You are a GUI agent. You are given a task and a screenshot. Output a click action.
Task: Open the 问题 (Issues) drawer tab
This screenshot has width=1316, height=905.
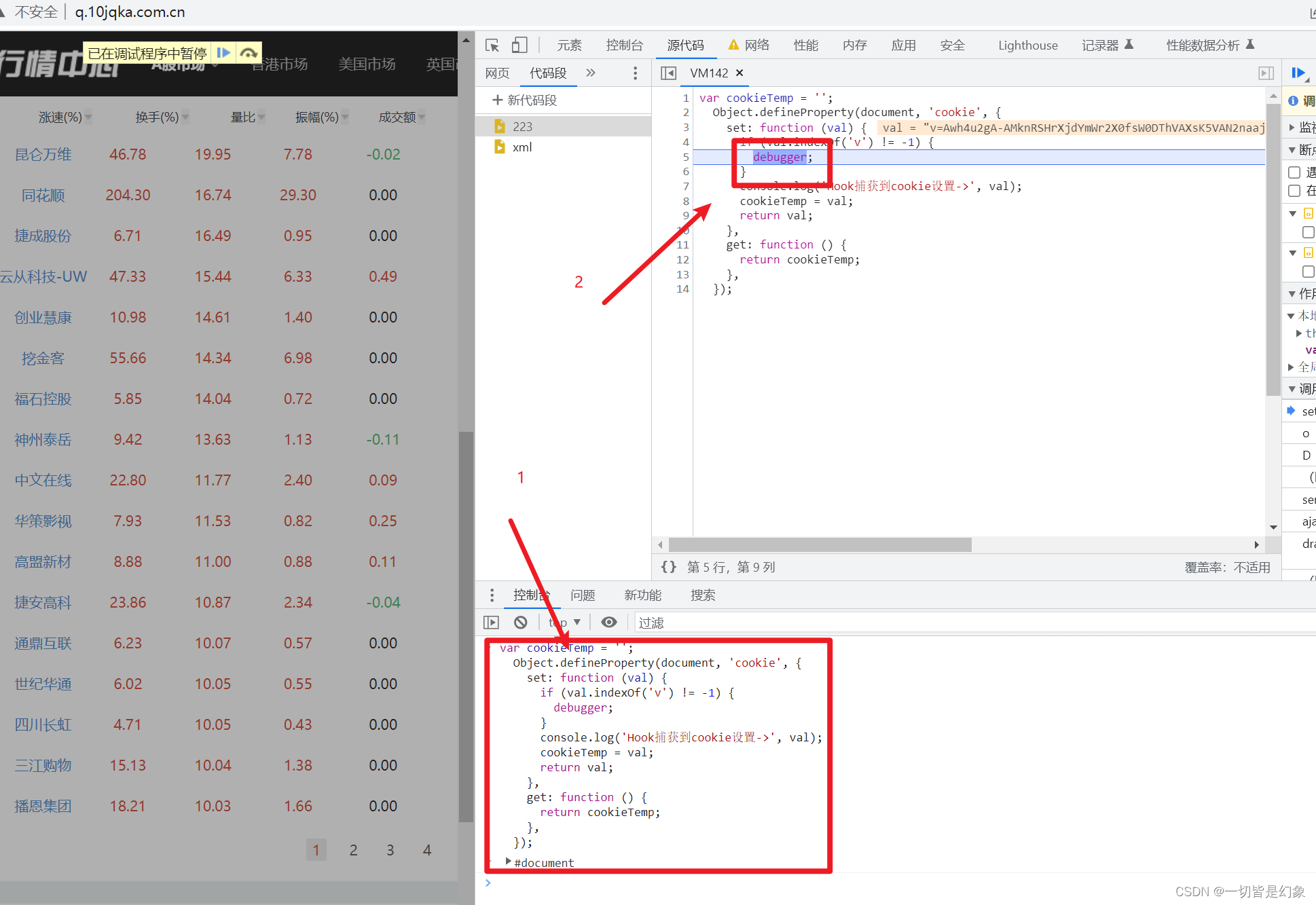pos(583,595)
